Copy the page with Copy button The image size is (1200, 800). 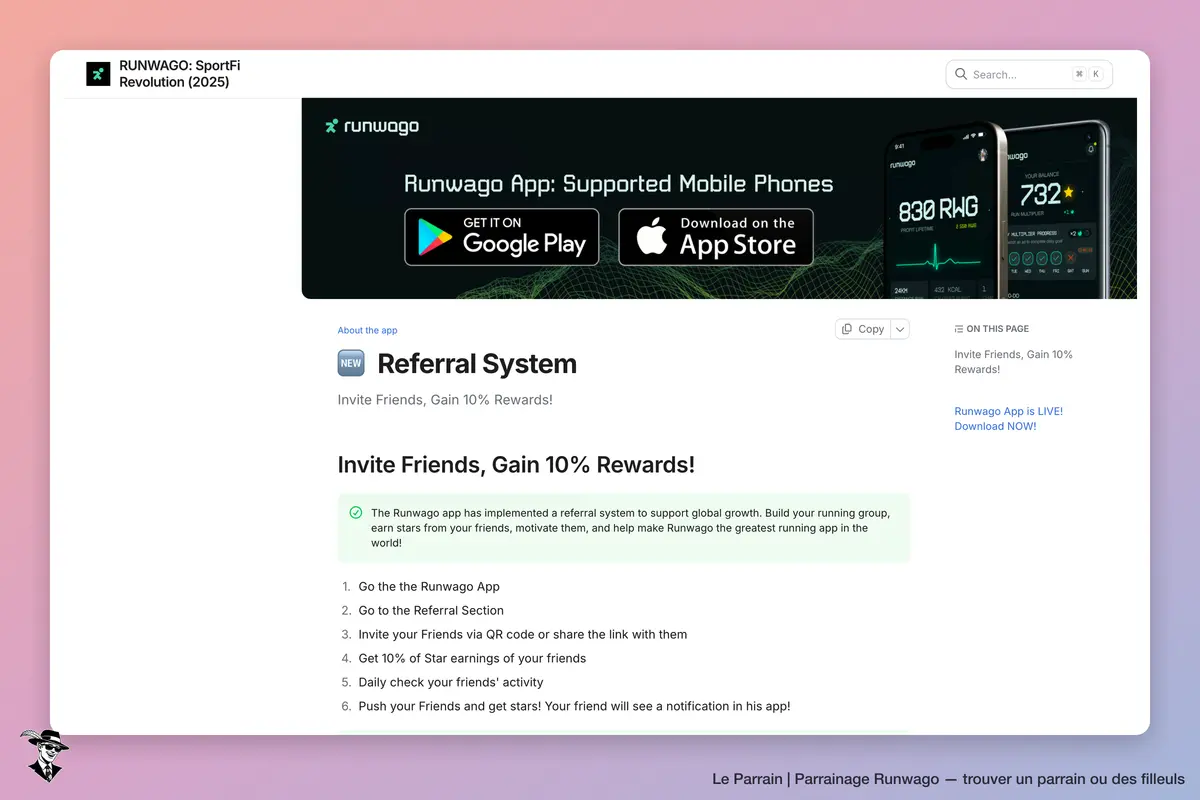click(x=863, y=329)
